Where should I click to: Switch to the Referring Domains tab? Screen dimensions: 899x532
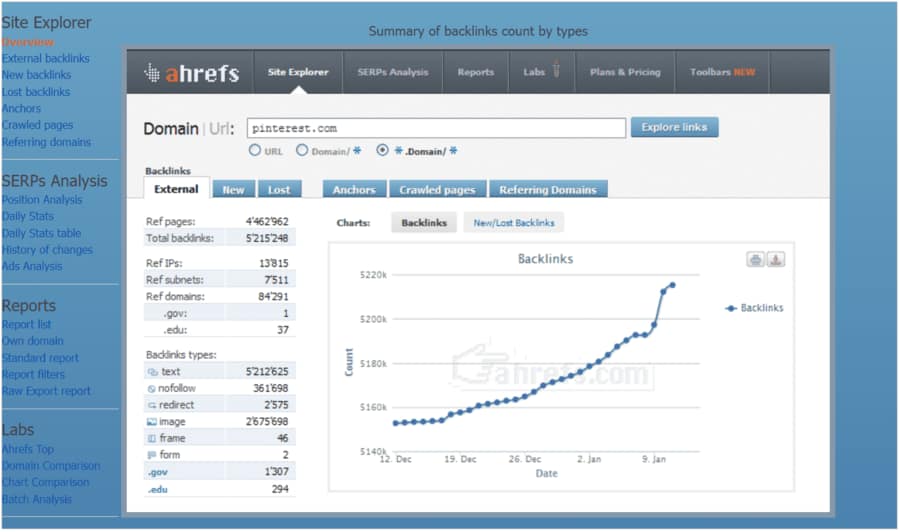[548, 189]
